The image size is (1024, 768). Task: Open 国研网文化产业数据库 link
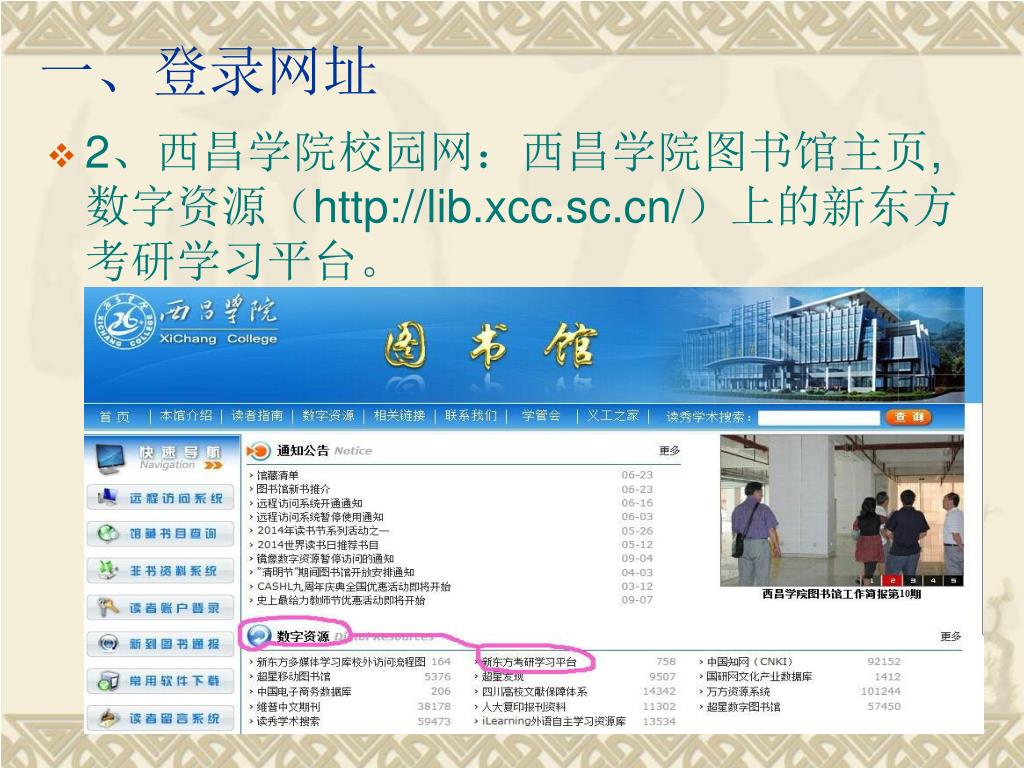760,676
